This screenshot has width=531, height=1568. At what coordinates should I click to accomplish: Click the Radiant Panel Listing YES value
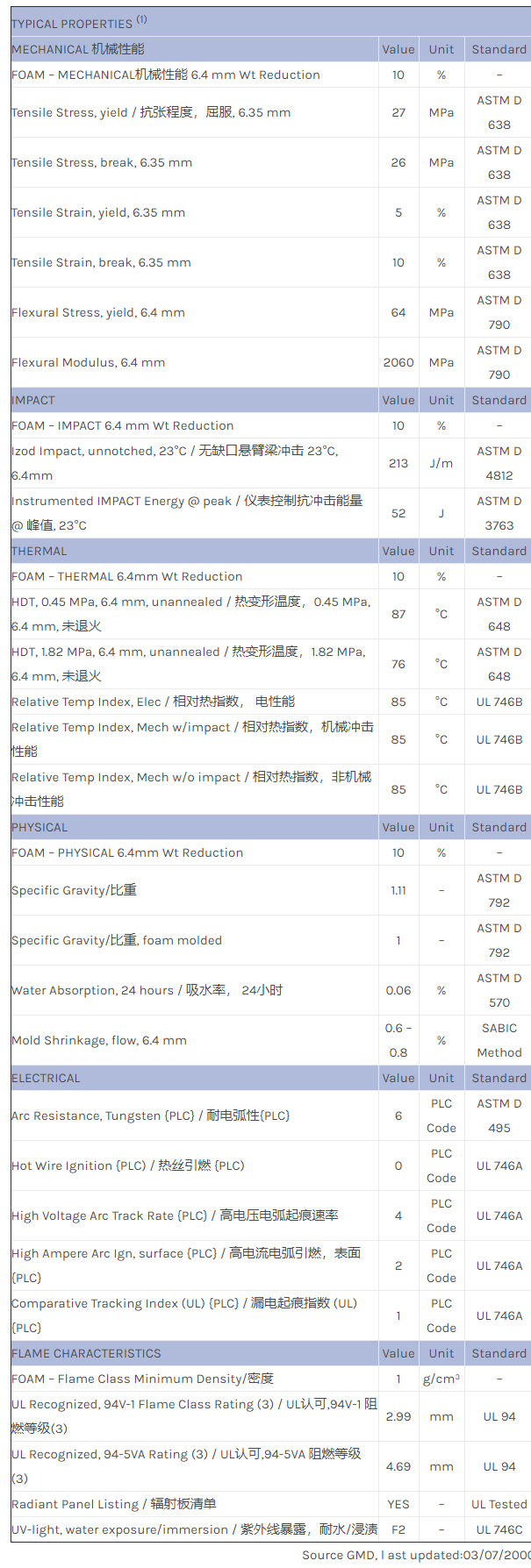point(398,1504)
